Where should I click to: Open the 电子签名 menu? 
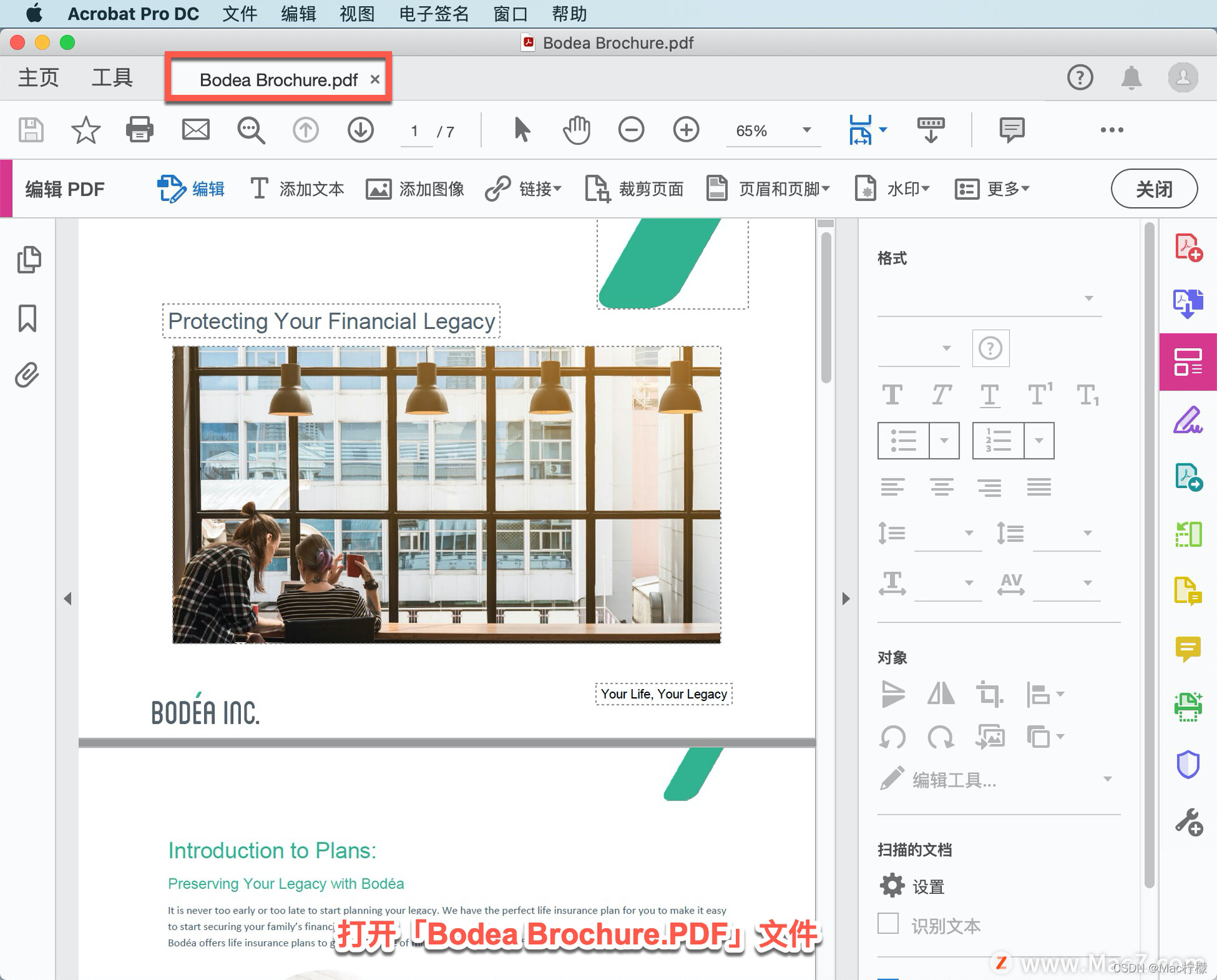pos(434,13)
